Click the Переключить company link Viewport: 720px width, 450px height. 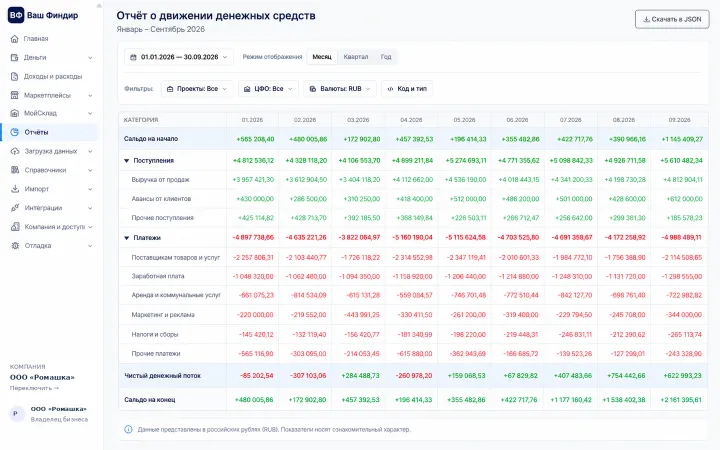pyautogui.click(x=34, y=388)
